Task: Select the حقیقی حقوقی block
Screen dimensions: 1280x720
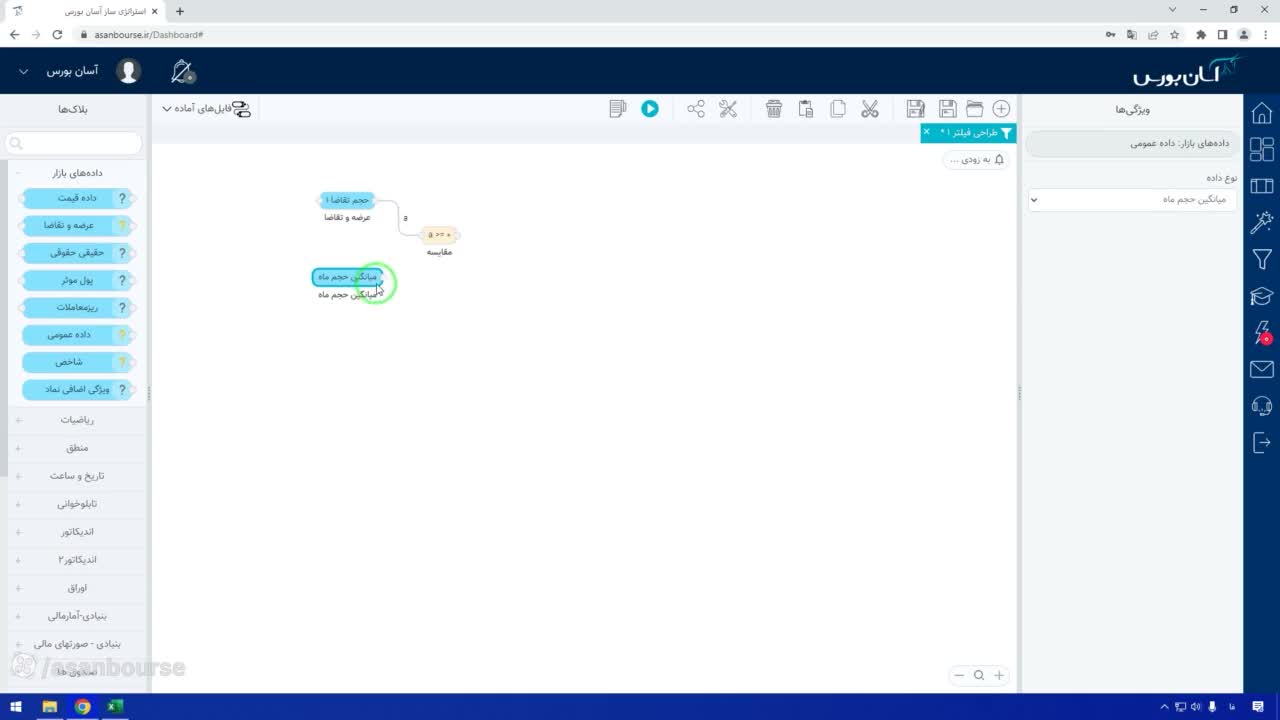Action: 76,253
